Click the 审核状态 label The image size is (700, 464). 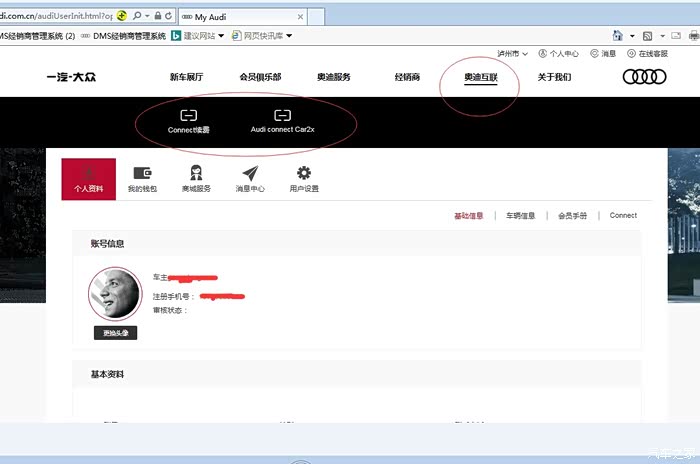click(x=170, y=310)
